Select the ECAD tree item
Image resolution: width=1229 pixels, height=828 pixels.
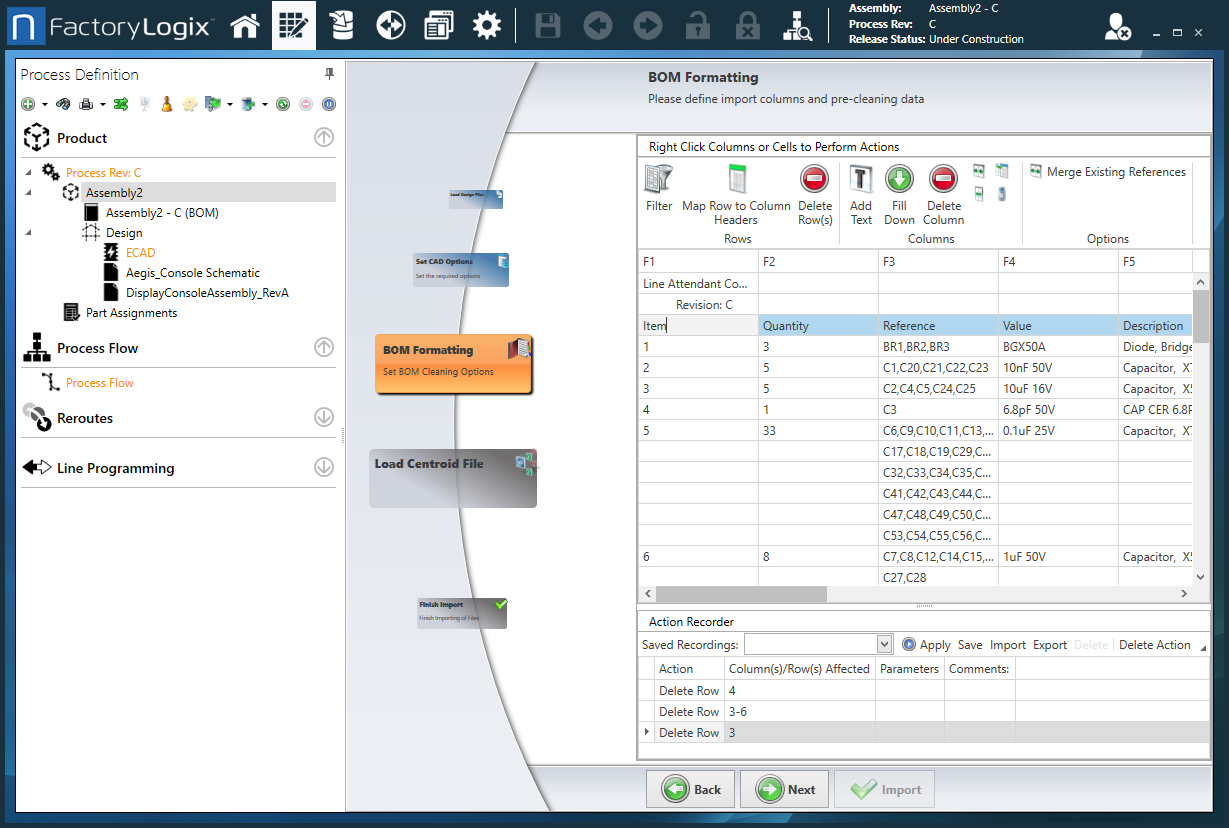[140, 253]
